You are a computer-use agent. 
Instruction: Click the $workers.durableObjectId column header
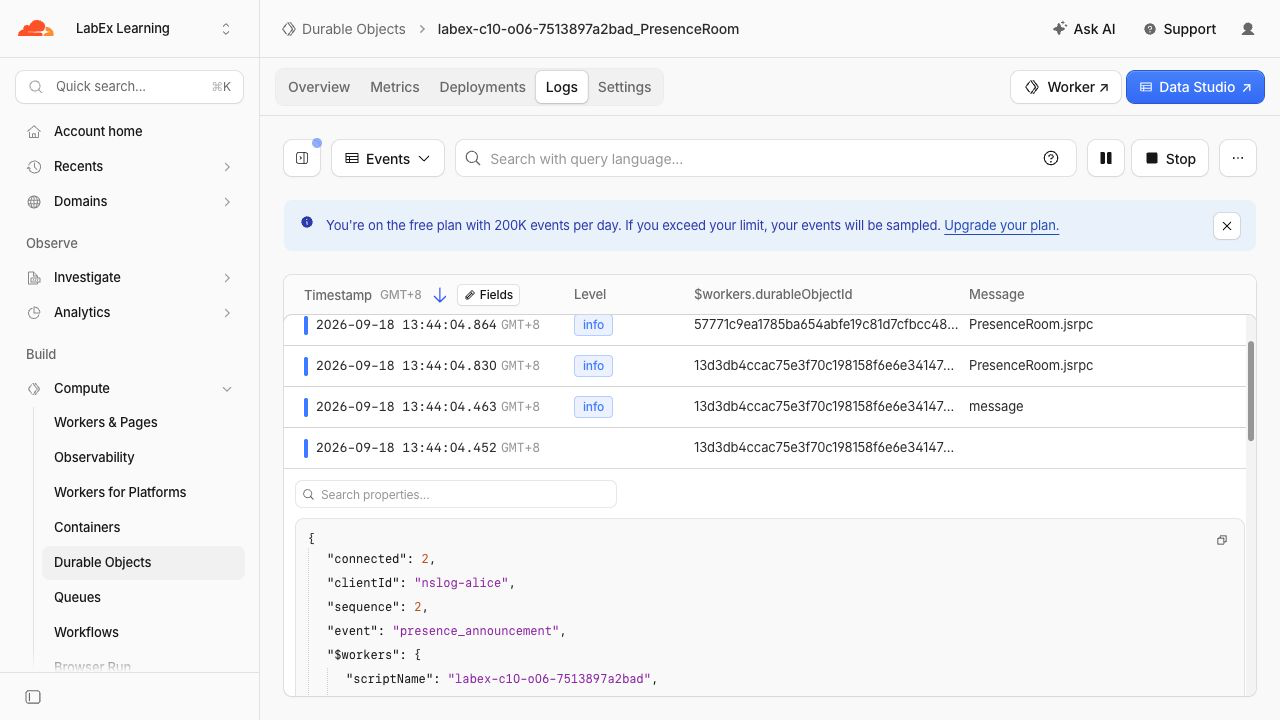773,295
